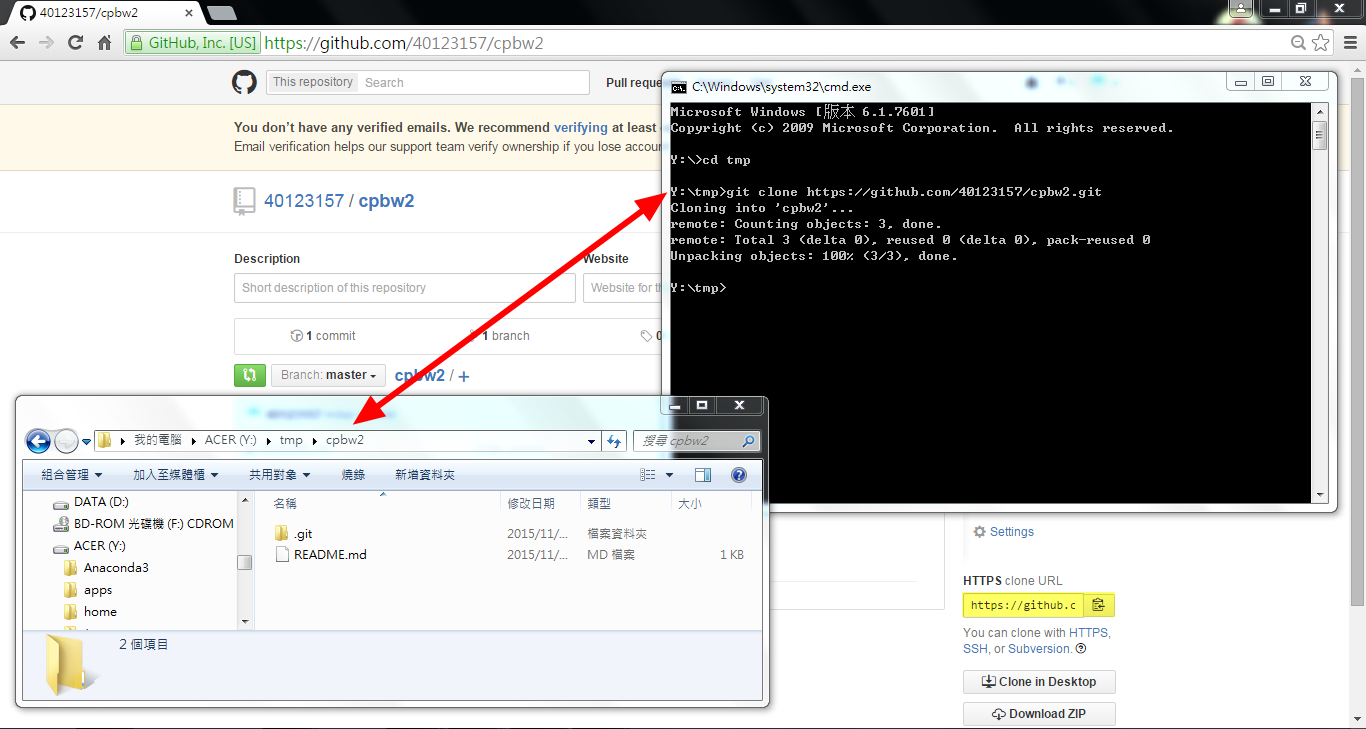Open the Chrome hamburger menu
The height and width of the screenshot is (729, 1366).
1348,43
